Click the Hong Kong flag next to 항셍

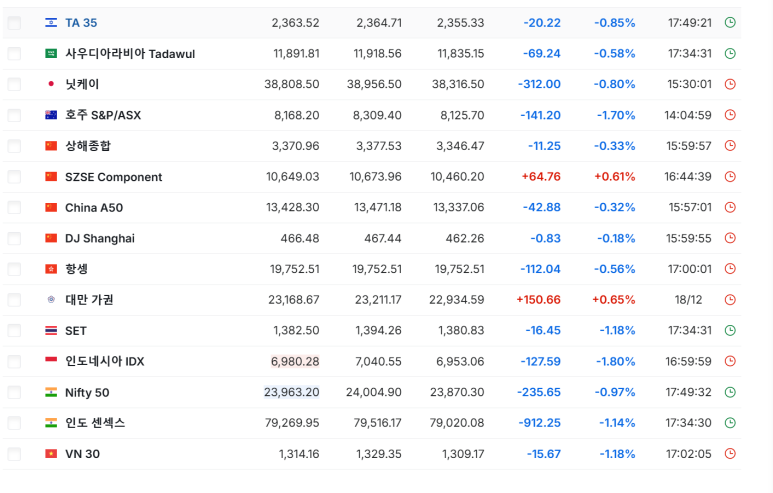pos(51,269)
